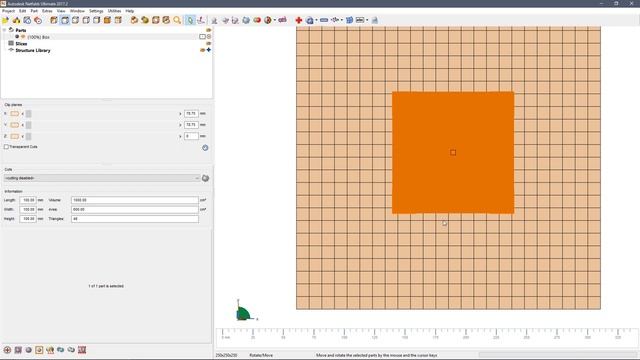
Task: Click the Z clip plane slider handle
Action: (29, 136)
